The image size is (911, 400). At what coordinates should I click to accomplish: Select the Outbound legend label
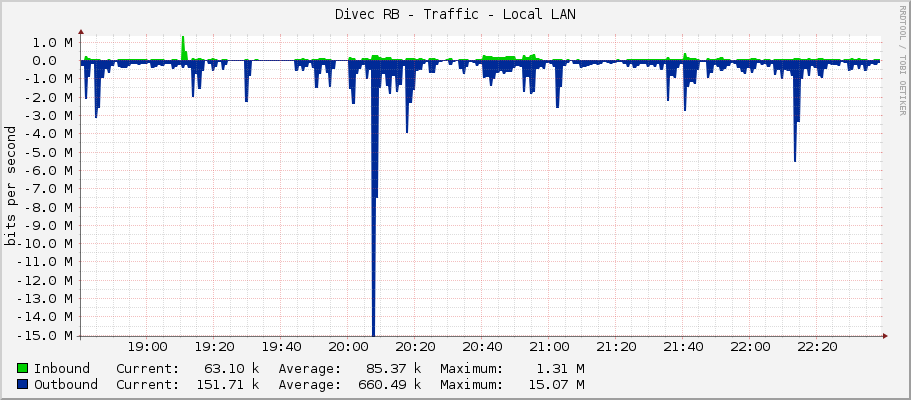[x=66, y=384]
